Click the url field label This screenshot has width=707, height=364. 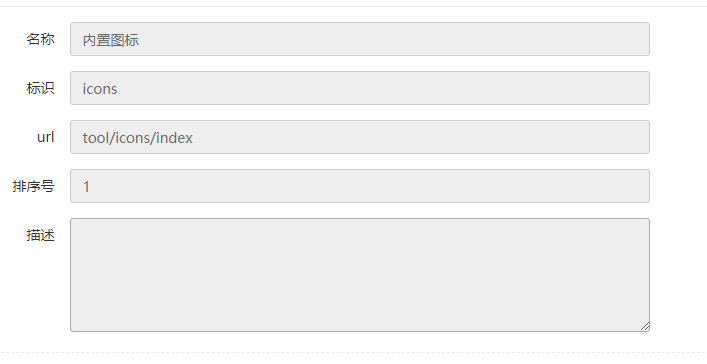[x=46, y=137]
